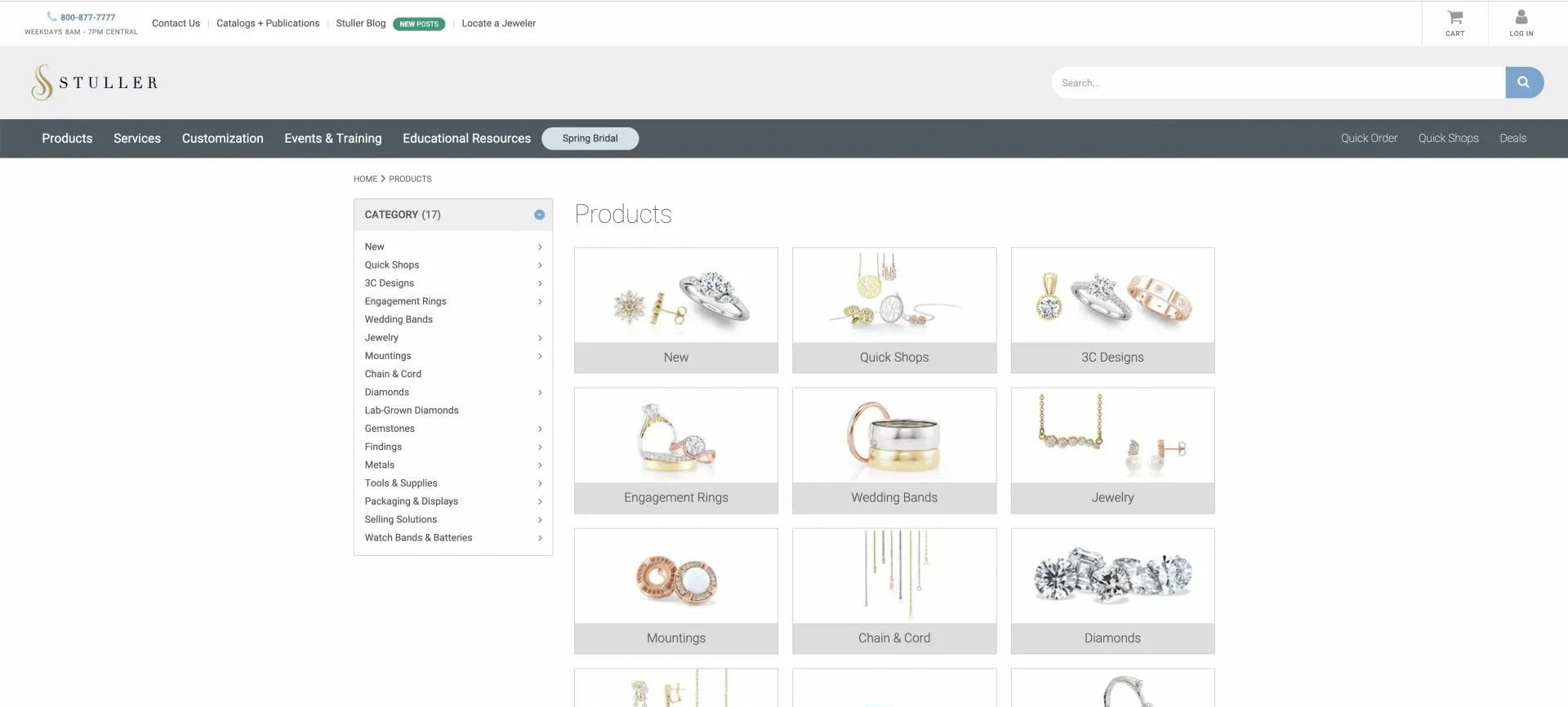Expand the Metals sidebar chevron
1568x707 pixels.
[540, 465]
